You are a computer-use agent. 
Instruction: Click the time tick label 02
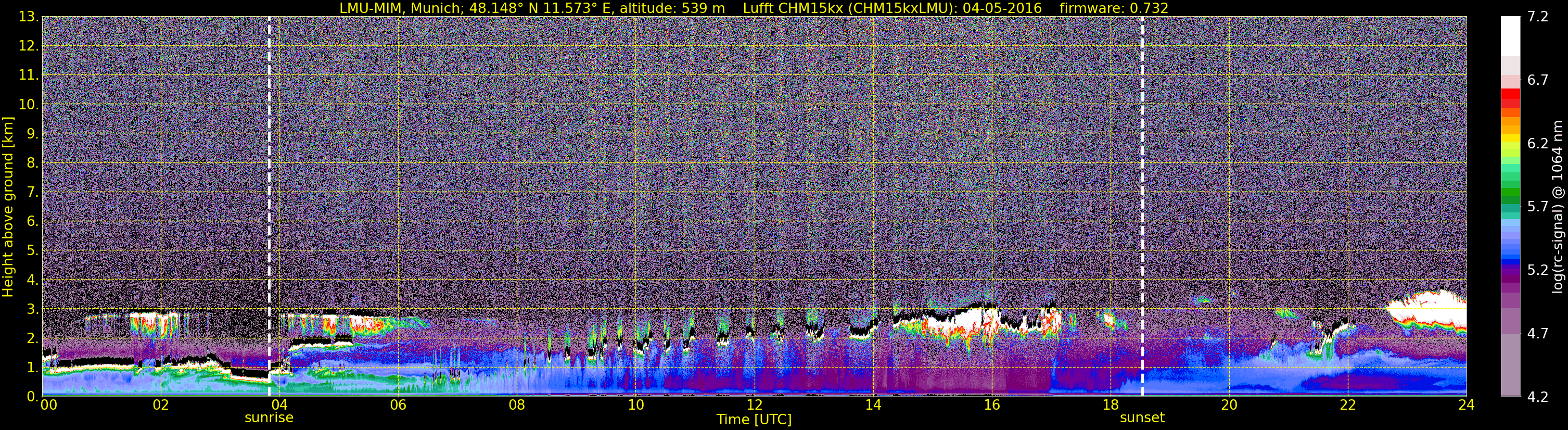click(161, 405)
